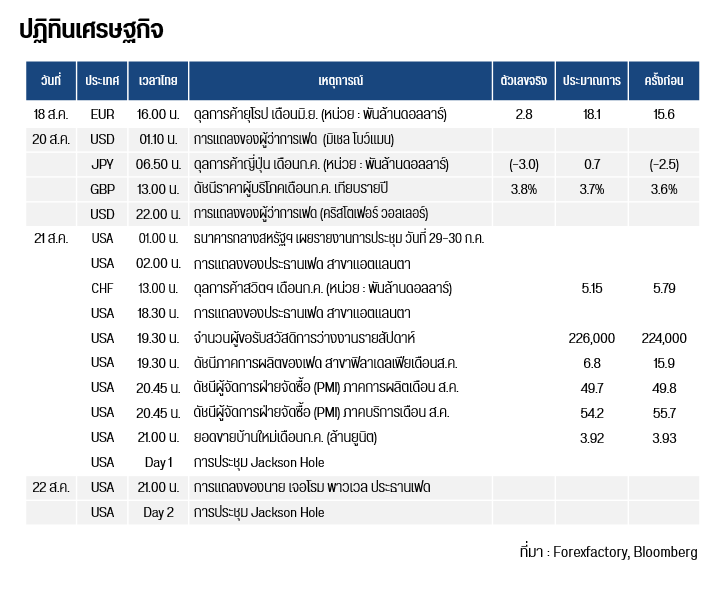Click the actual value 2.8 for Eurozone trade

[x=523, y=114]
